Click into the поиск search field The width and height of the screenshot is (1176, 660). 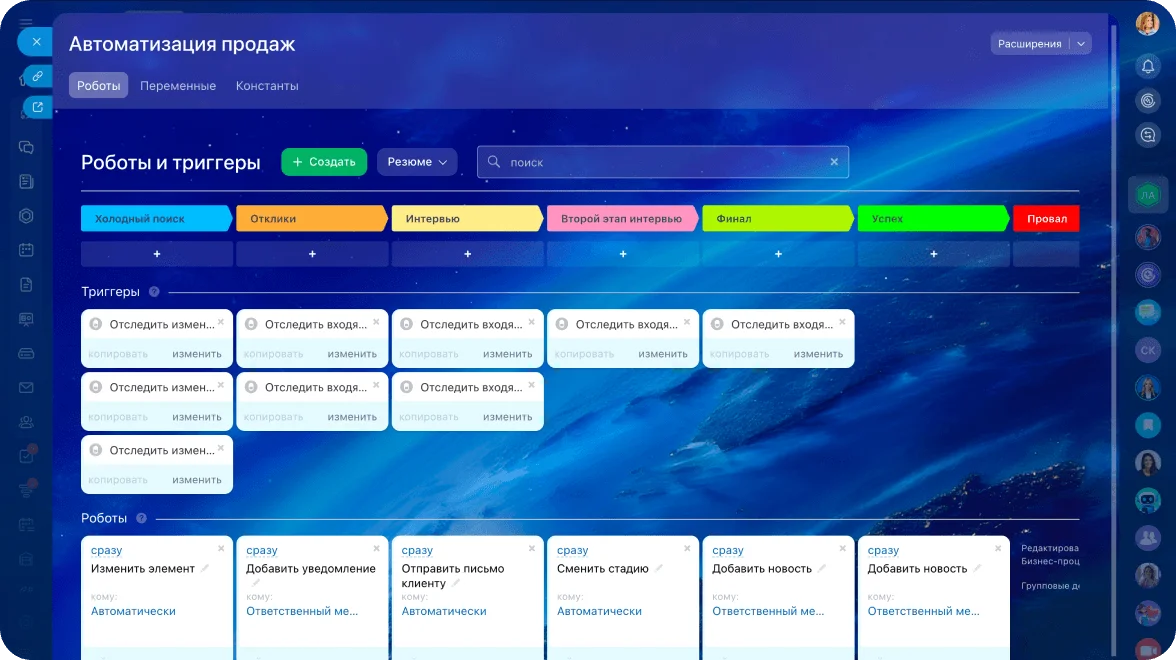[660, 162]
